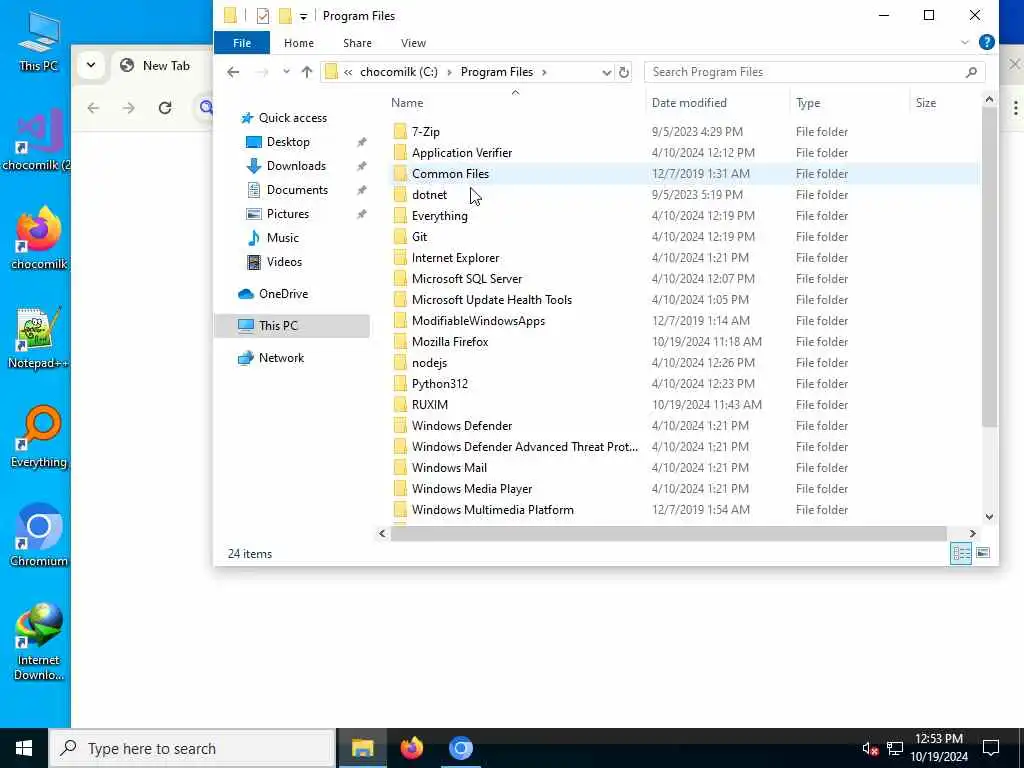
Task: Click the Properties checkmark icon in title bar
Action: [263, 16]
